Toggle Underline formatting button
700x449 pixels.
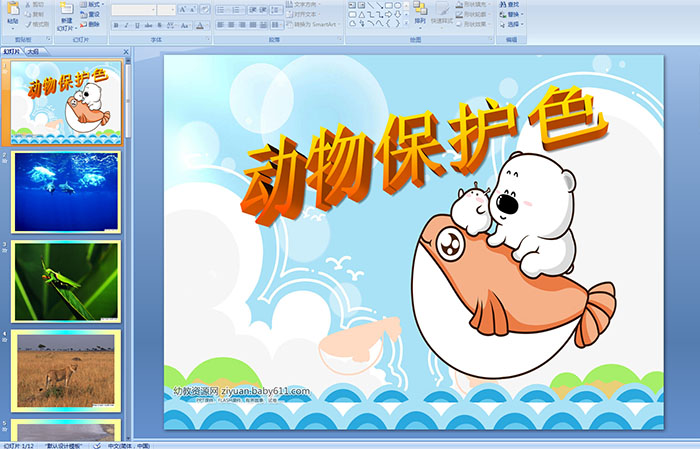(136, 24)
